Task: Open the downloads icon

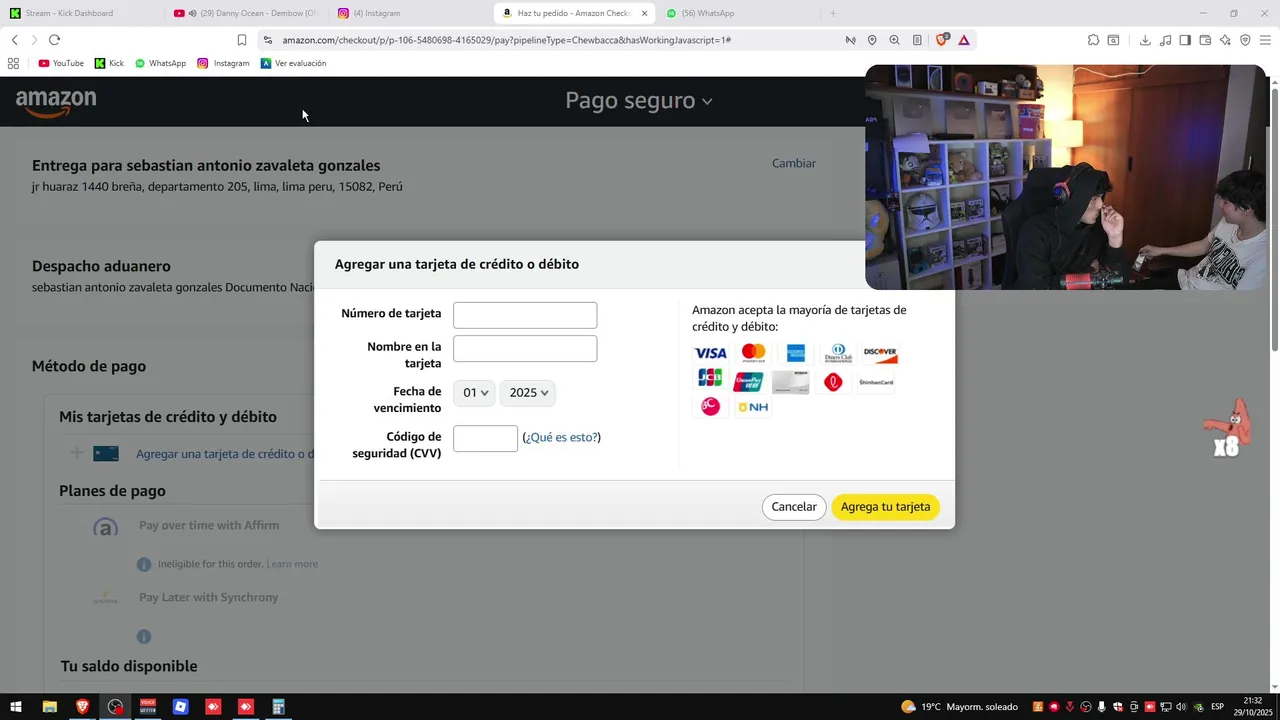Action: (x=1145, y=40)
